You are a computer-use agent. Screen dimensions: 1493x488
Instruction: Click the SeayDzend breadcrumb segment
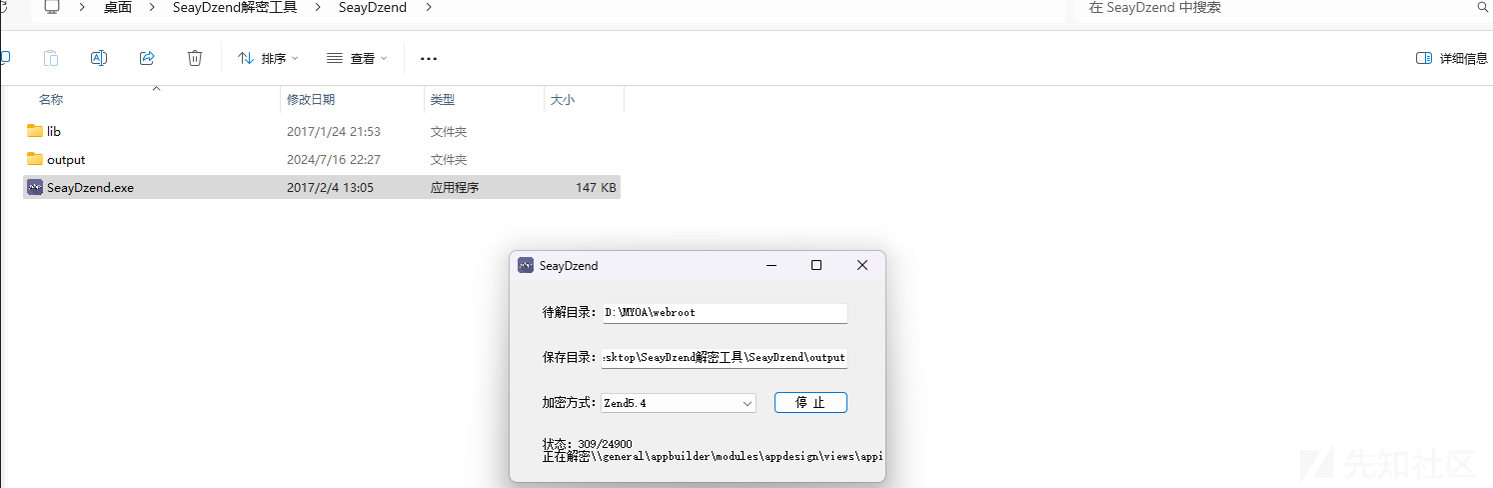[373, 7]
